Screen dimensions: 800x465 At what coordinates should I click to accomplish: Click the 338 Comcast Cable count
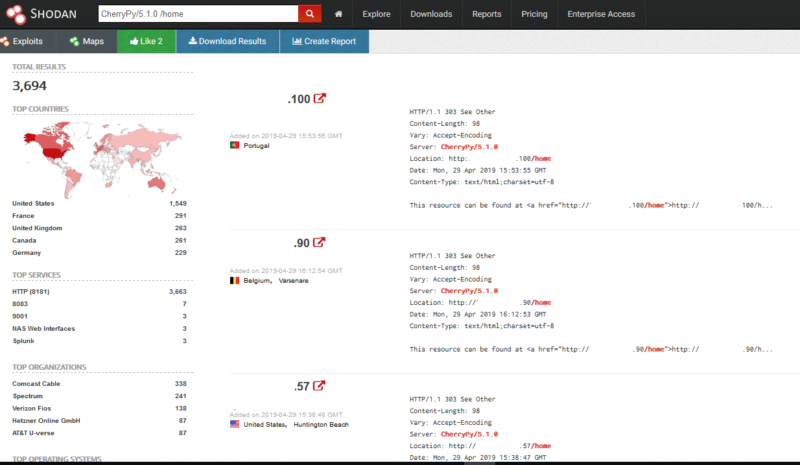coord(181,383)
